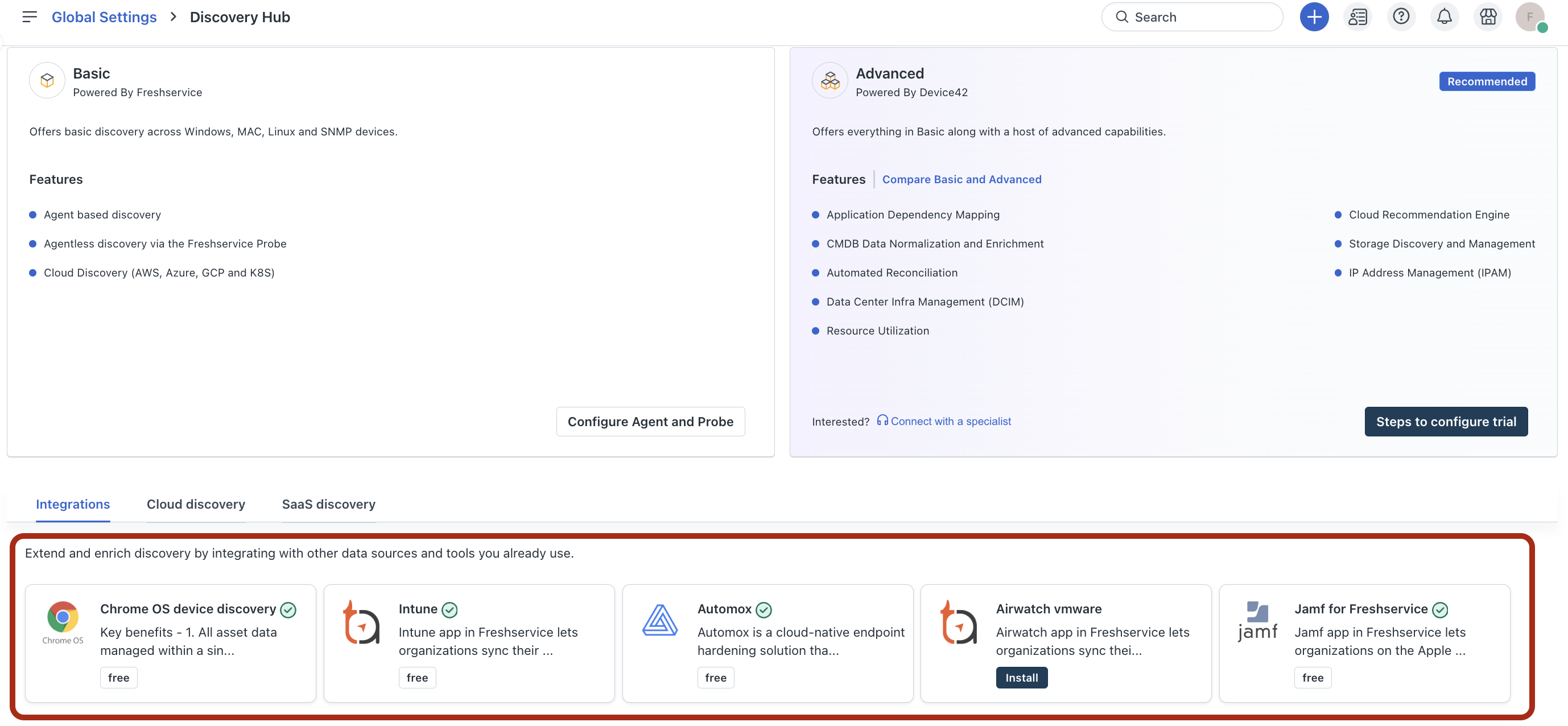This screenshot has width=1568, height=726.
Task: Select the Integrations tab
Action: pos(72,504)
